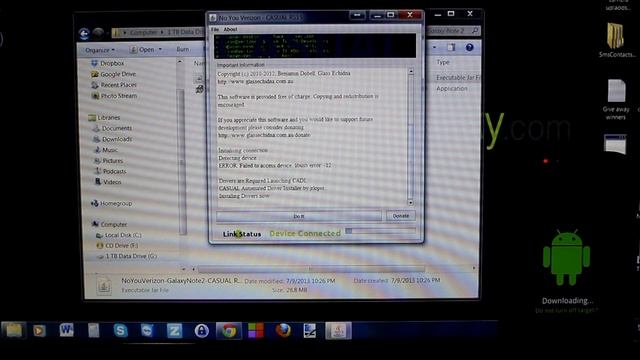Toggle the Explorer preview pane icon
Viewport: 640px width, 360px height.
click(x=451, y=47)
